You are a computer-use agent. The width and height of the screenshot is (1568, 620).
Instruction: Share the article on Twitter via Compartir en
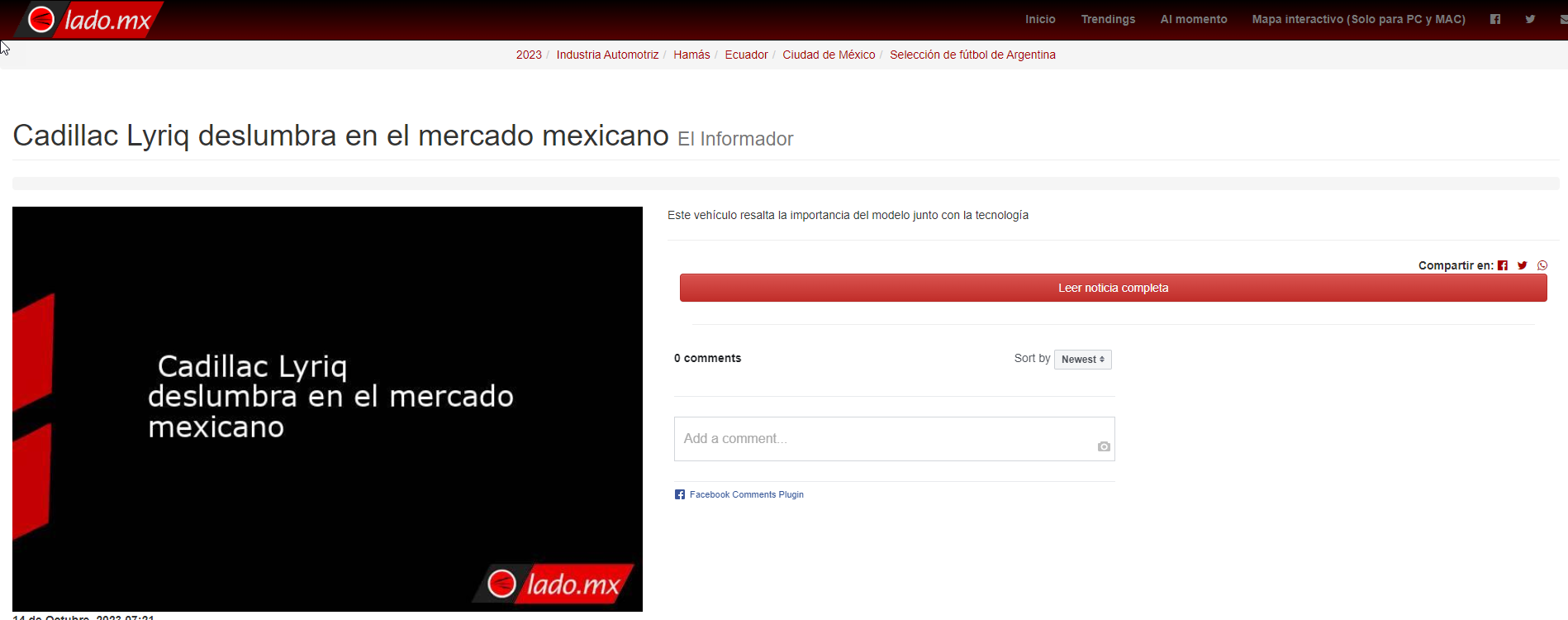1523,265
